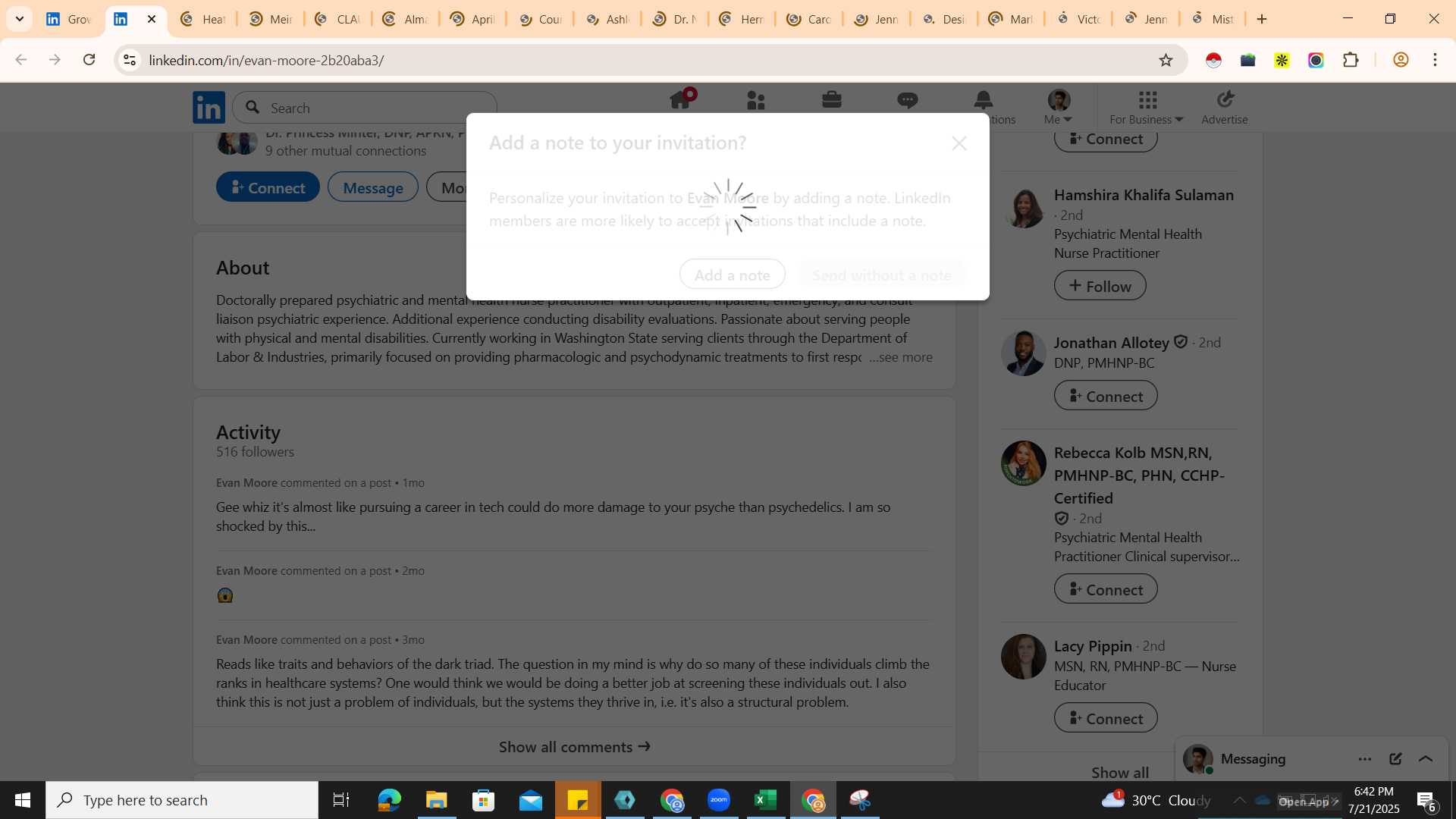Connect with Jonathan Allotey

pyautogui.click(x=1106, y=396)
